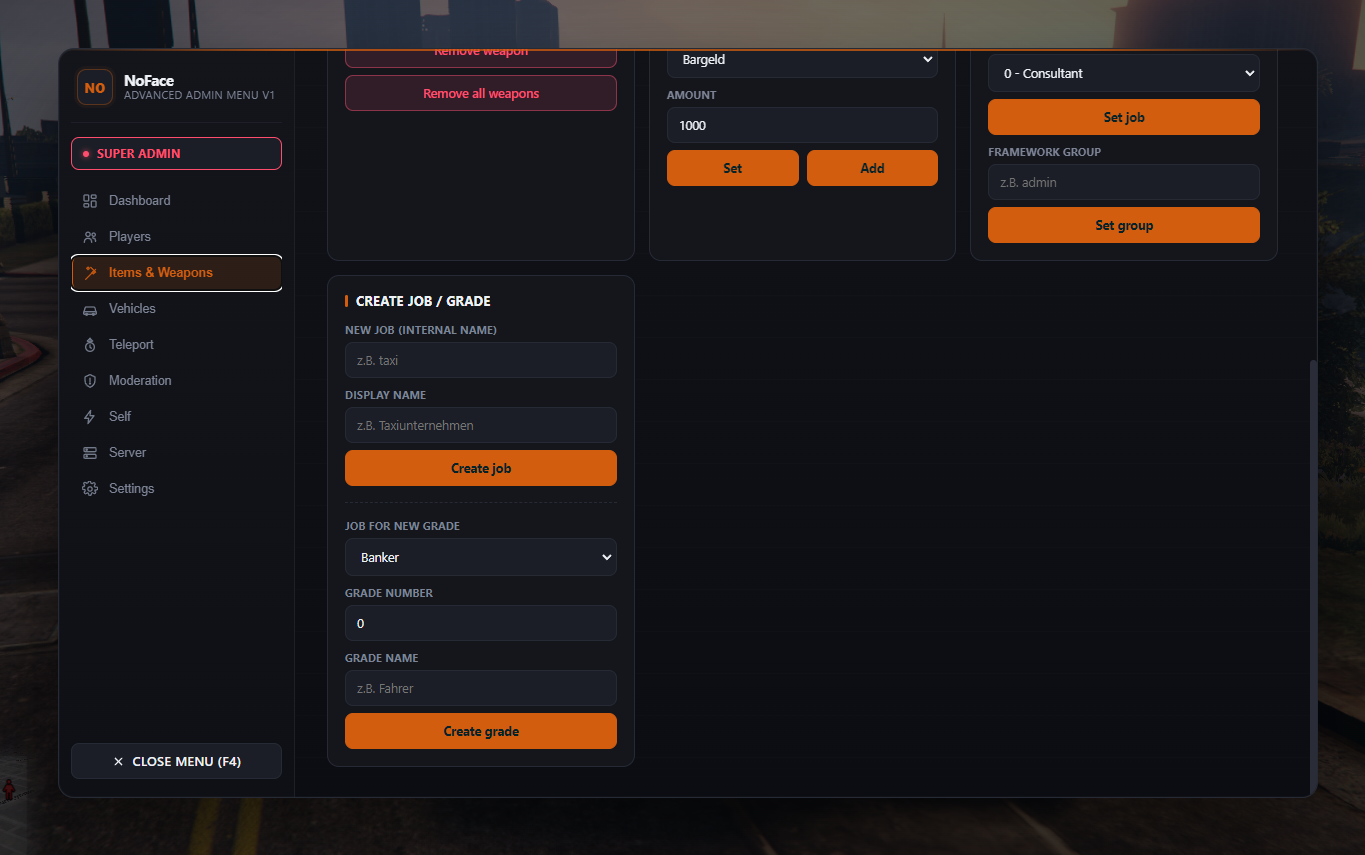Focus the Grade Name input field
Image resolution: width=1365 pixels, height=855 pixels.
(481, 688)
